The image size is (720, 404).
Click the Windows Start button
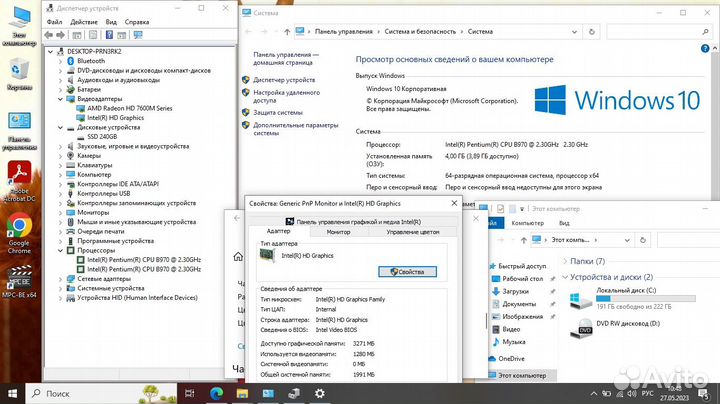coord(12,393)
